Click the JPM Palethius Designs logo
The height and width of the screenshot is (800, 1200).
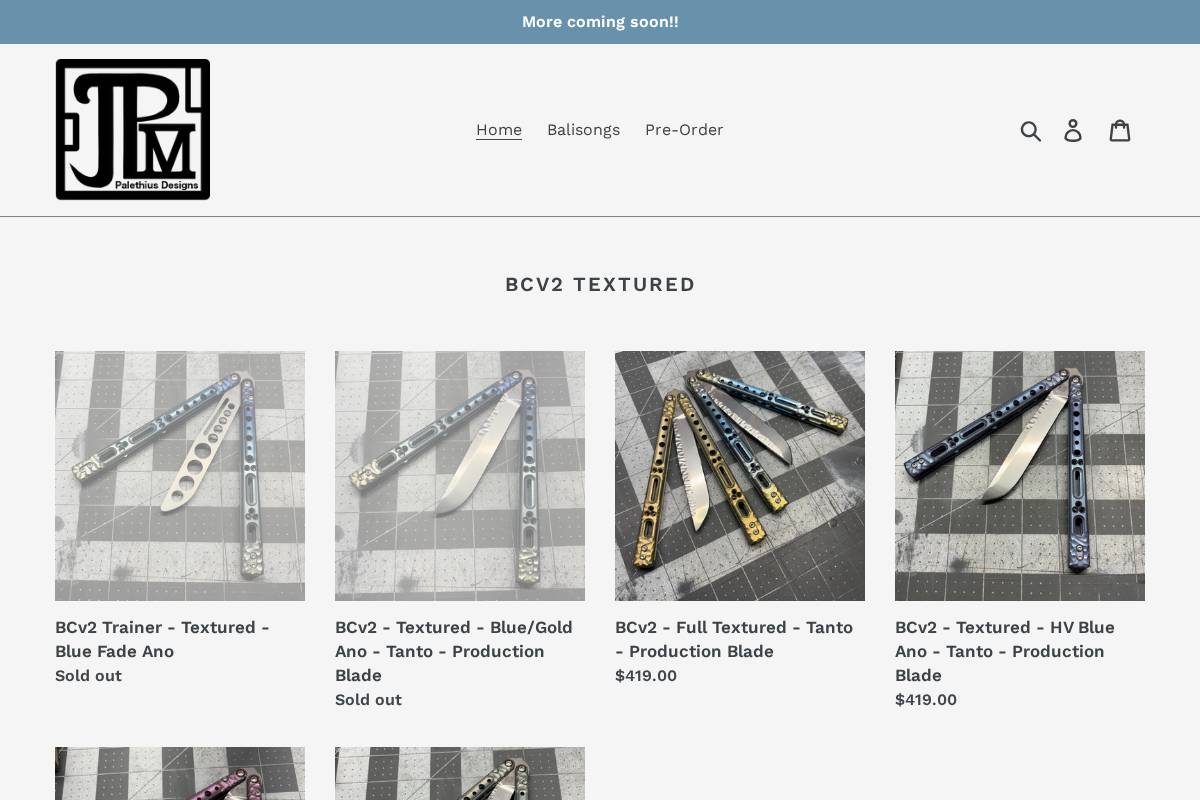(132, 129)
